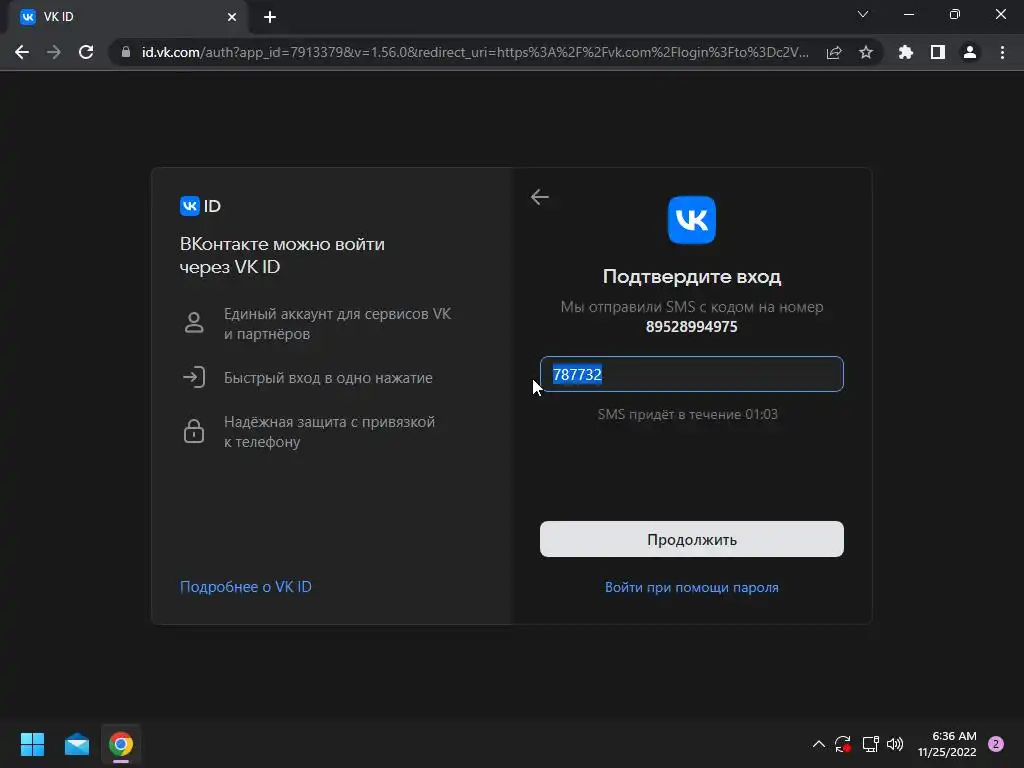Click the padlock icon beside Надёжная защита

point(194,431)
